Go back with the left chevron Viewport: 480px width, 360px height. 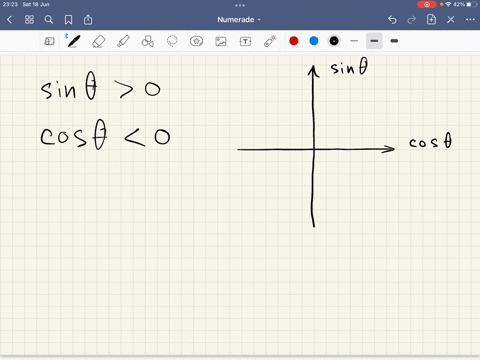tap(9, 20)
